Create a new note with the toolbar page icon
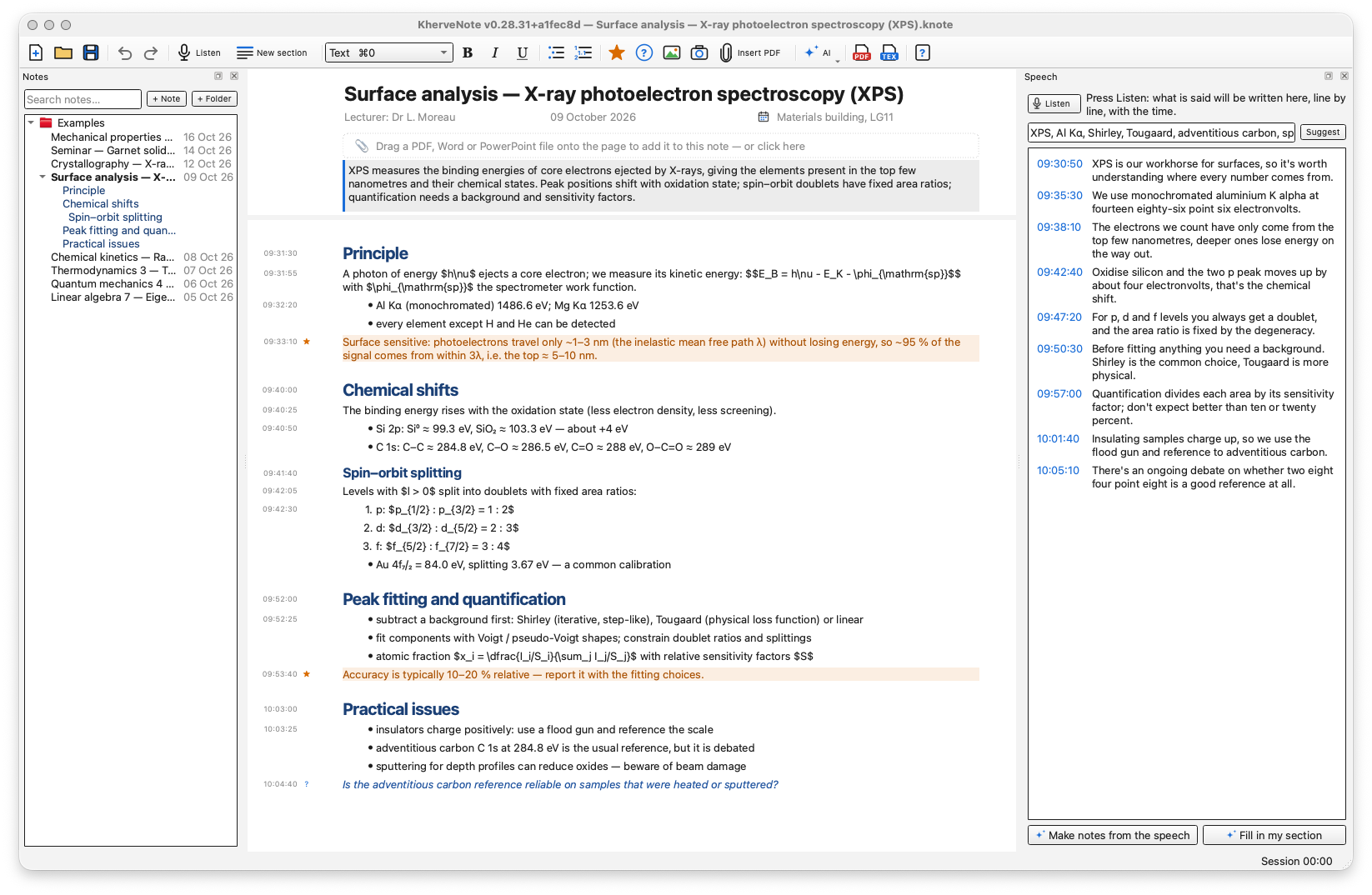 (x=36, y=52)
